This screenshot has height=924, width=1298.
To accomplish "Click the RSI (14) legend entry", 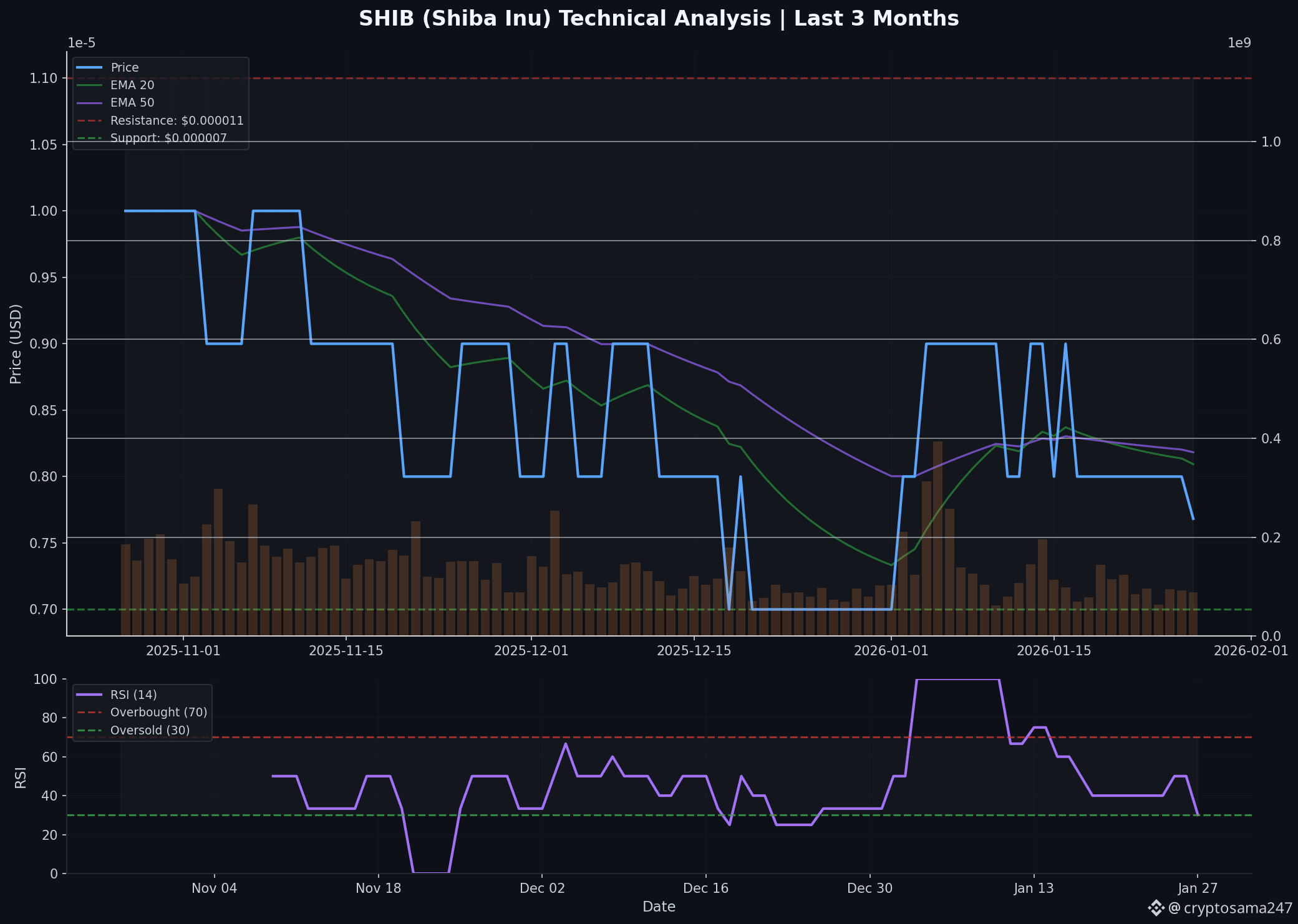I will tap(133, 695).
